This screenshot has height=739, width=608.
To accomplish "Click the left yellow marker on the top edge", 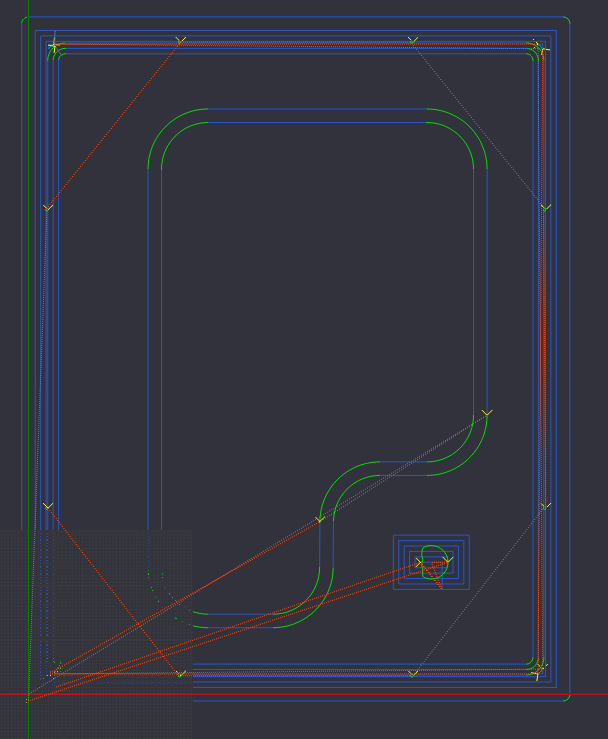I will coord(181,40).
